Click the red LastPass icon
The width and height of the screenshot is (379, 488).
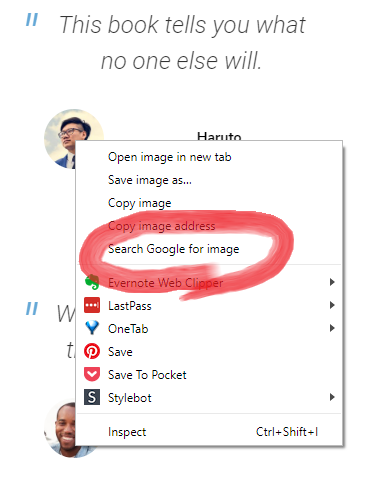tap(92, 305)
